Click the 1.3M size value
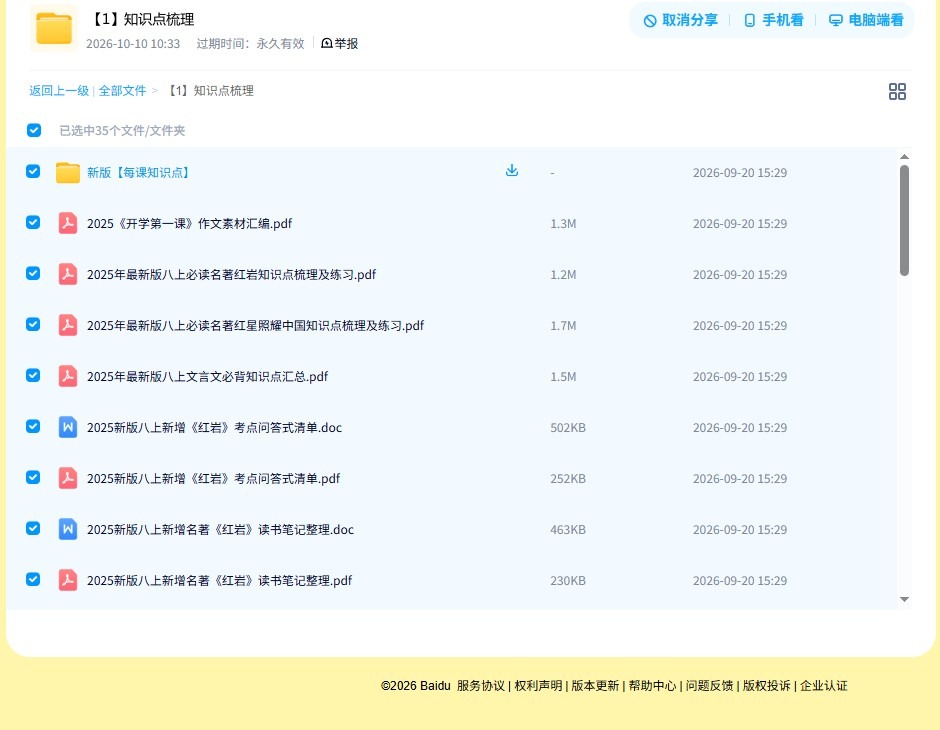The image size is (940, 730). coord(564,224)
